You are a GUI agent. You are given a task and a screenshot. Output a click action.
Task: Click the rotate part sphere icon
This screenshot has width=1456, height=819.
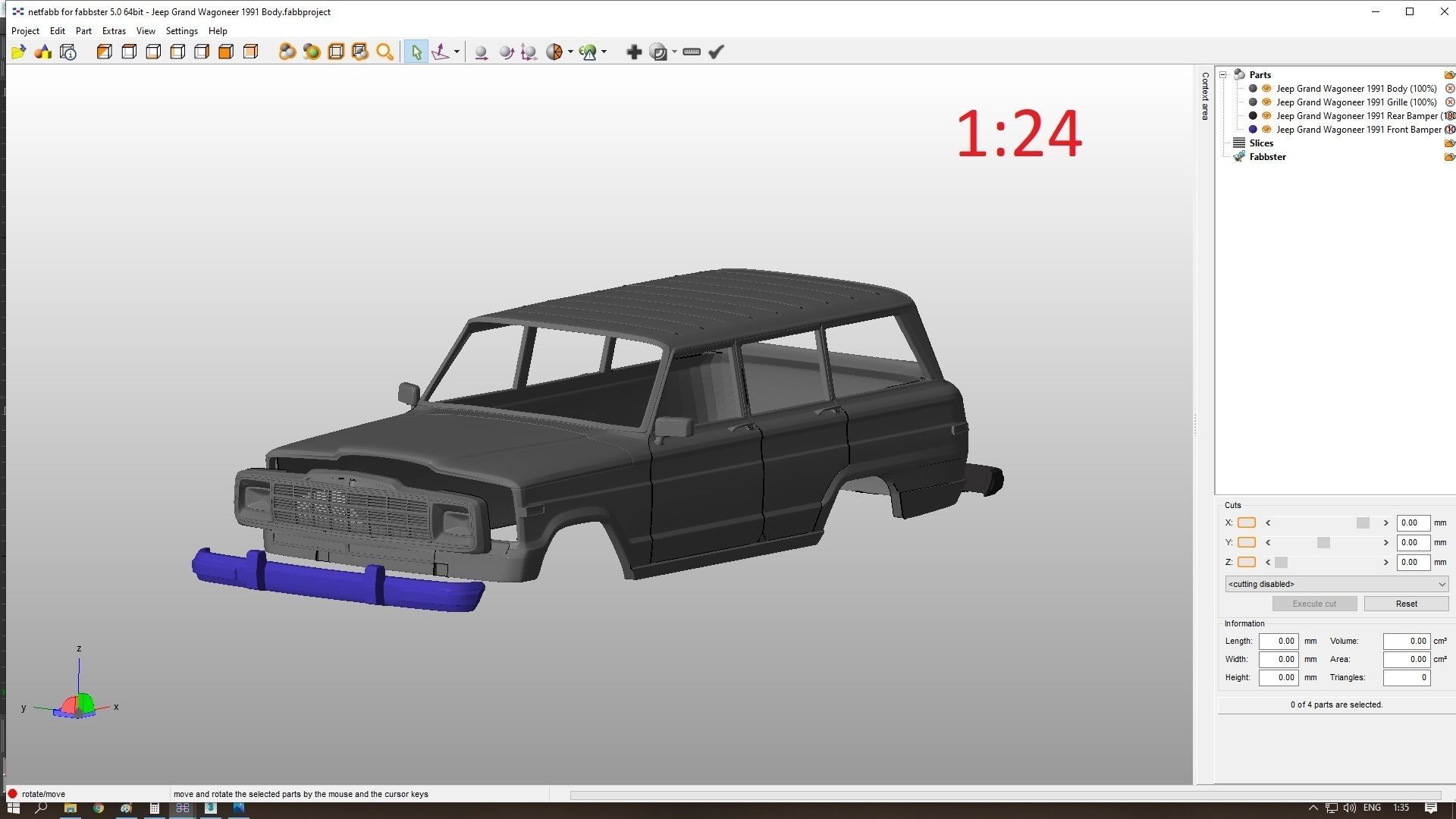pyautogui.click(x=506, y=52)
